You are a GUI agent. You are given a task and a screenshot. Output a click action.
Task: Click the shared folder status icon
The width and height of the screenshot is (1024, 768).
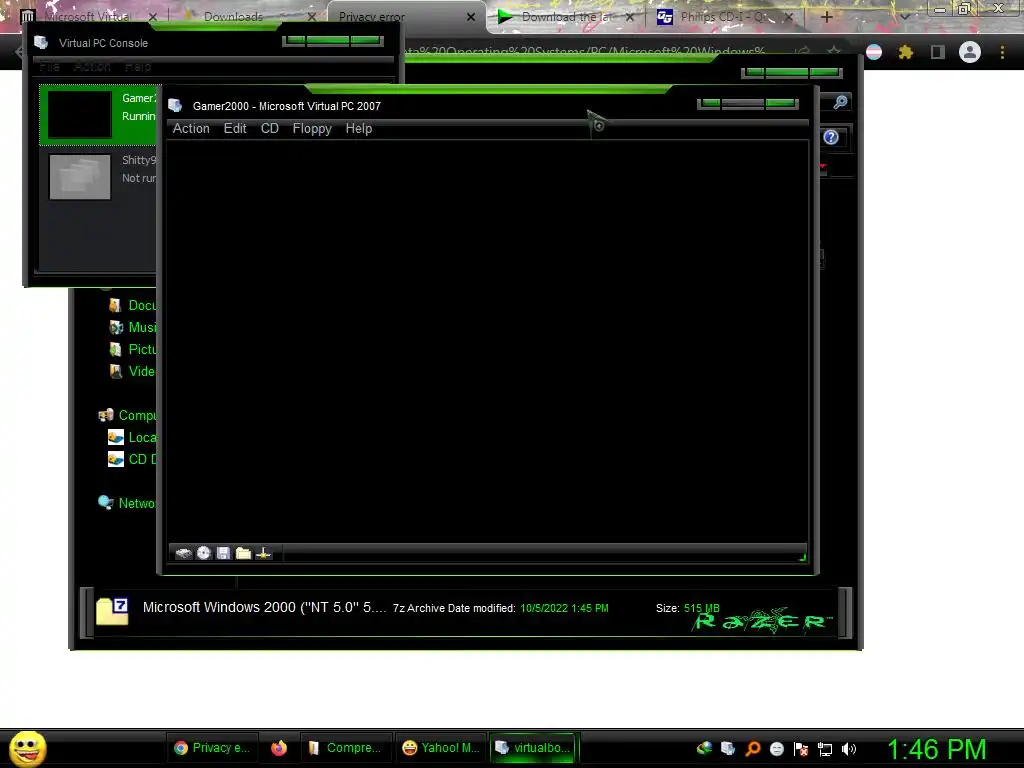(243, 554)
